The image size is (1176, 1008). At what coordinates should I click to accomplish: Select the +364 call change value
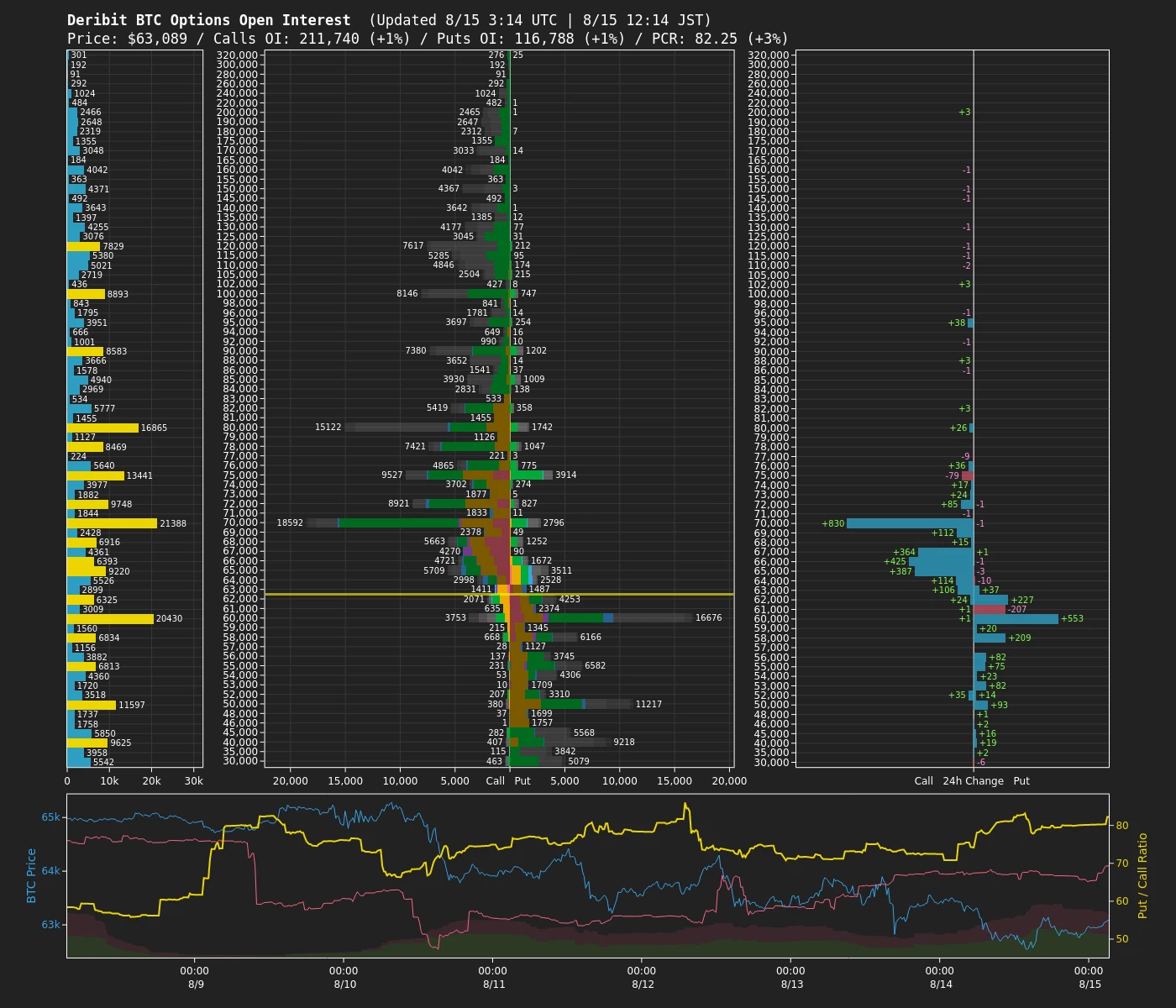[904, 552]
